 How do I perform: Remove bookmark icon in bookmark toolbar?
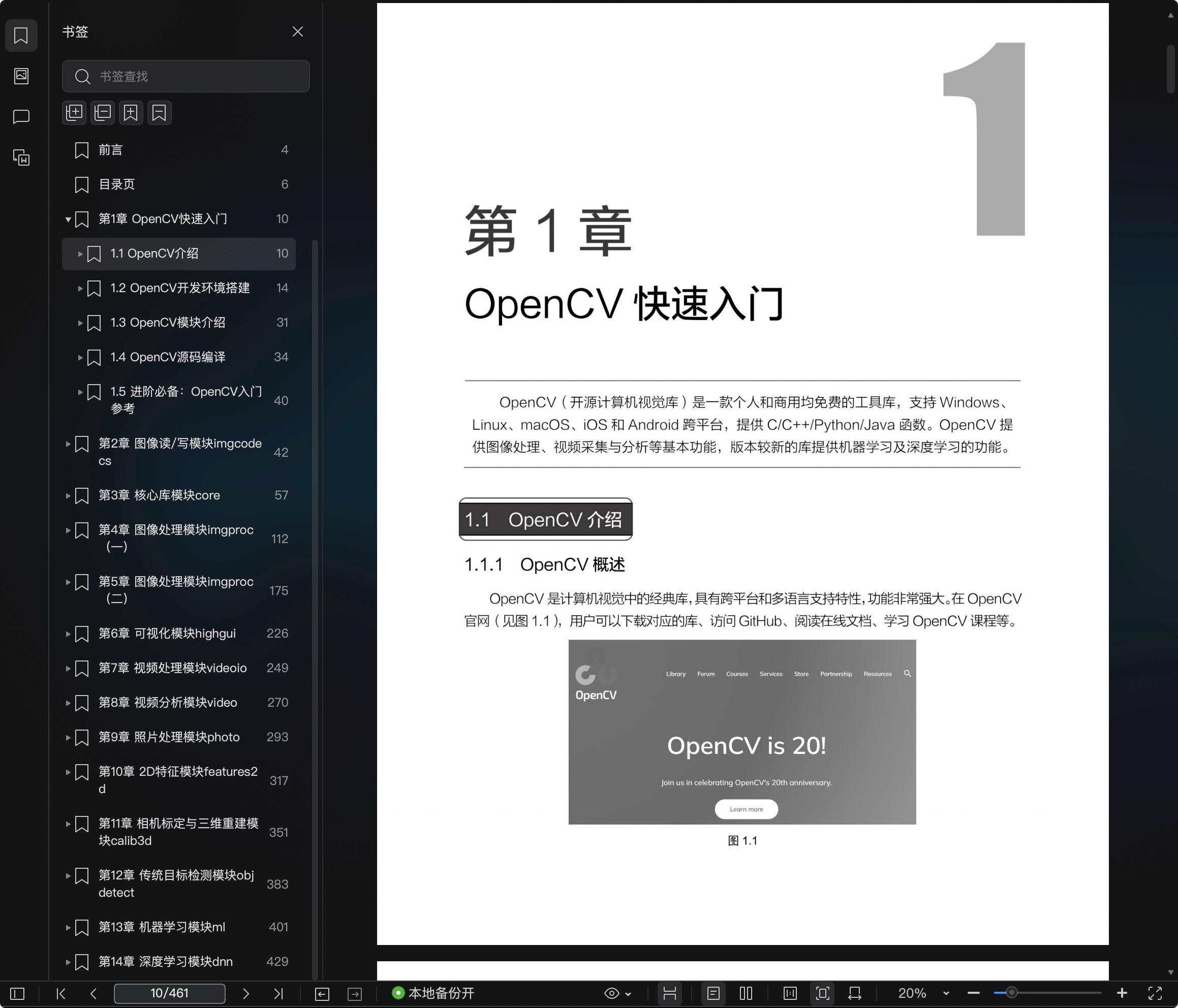(159, 113)
